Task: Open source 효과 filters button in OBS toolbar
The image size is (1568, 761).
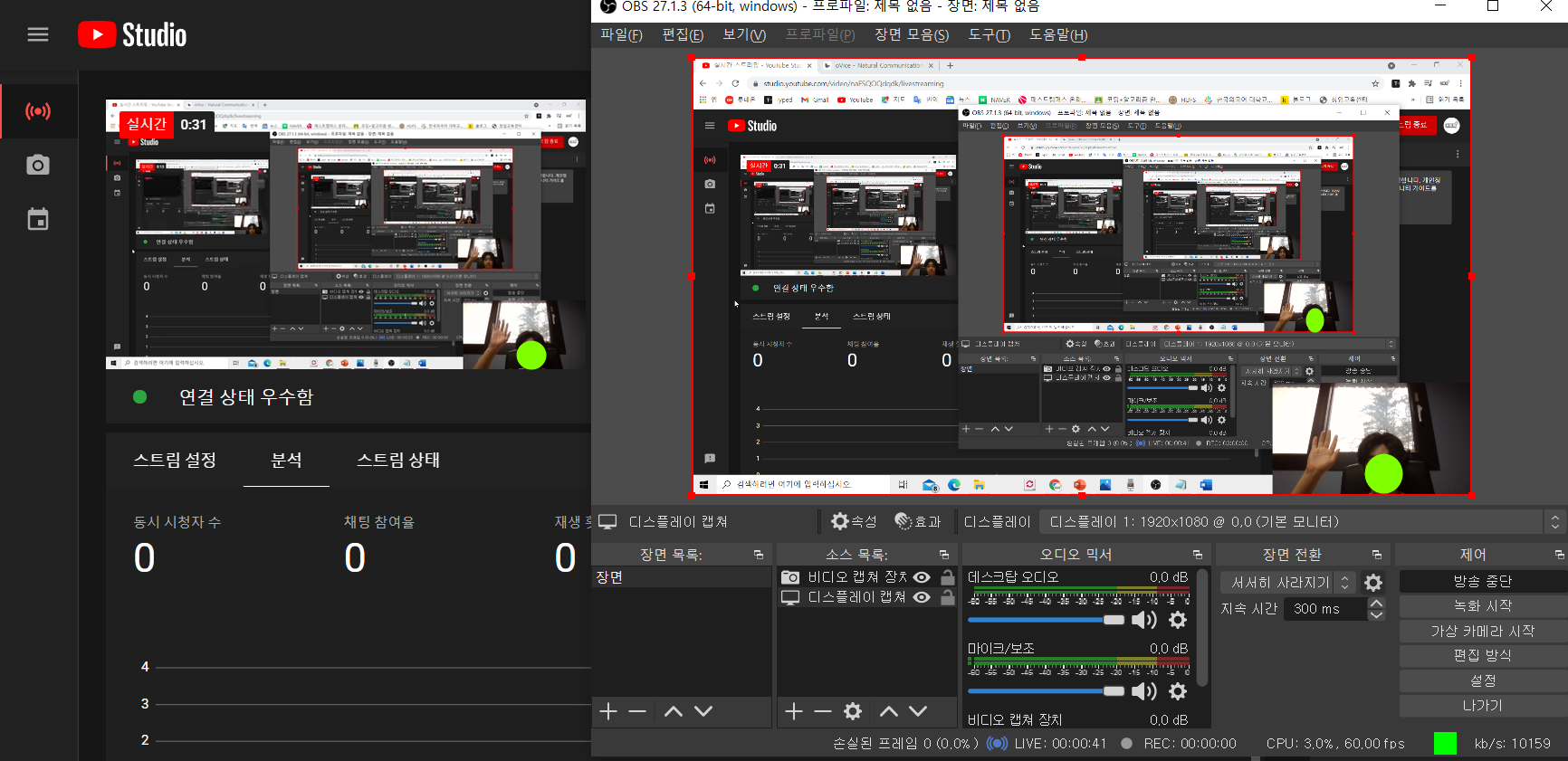Action: (x=918, y=521)
